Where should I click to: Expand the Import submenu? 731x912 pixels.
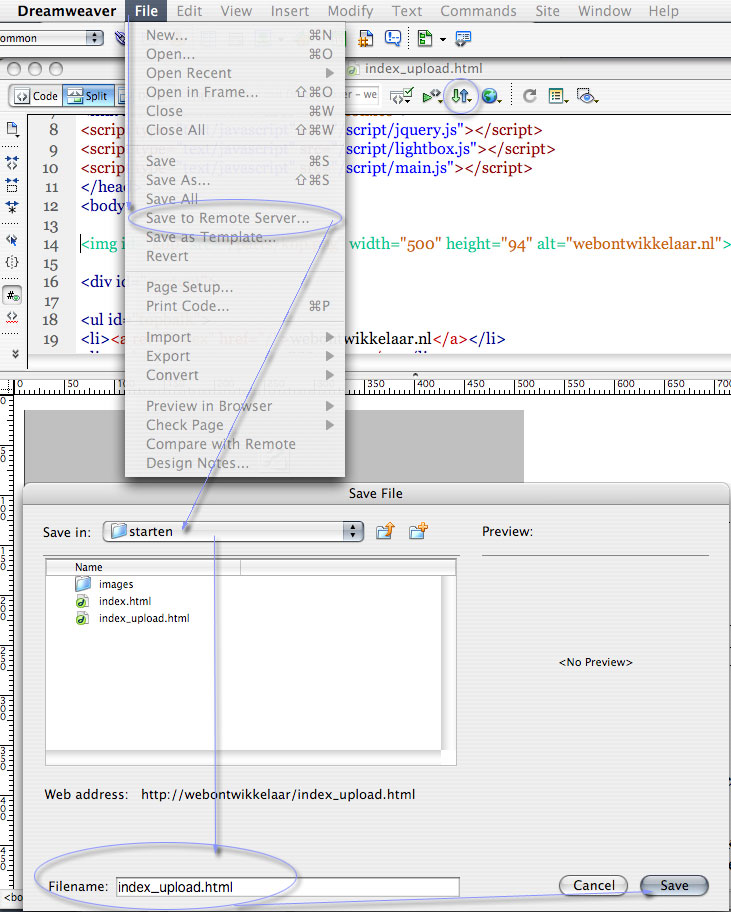235,337
